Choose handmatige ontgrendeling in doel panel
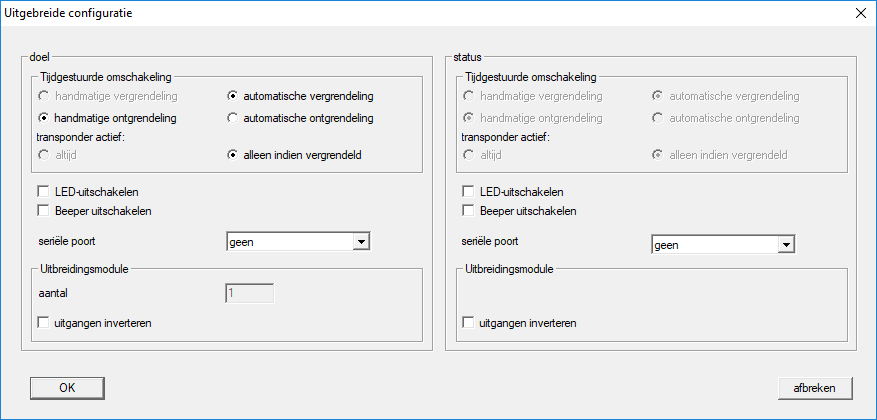The image size is (877, 420). click(43, 118)
